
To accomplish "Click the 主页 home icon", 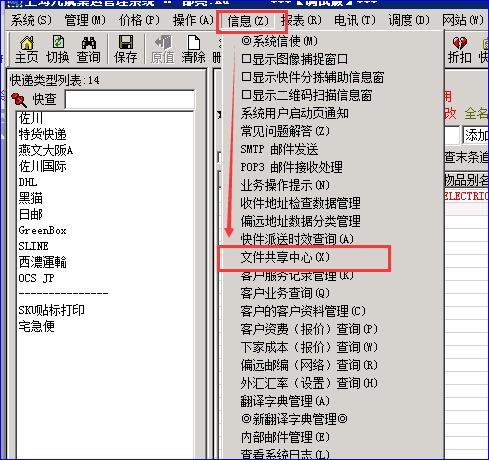I will coord(27,50).
